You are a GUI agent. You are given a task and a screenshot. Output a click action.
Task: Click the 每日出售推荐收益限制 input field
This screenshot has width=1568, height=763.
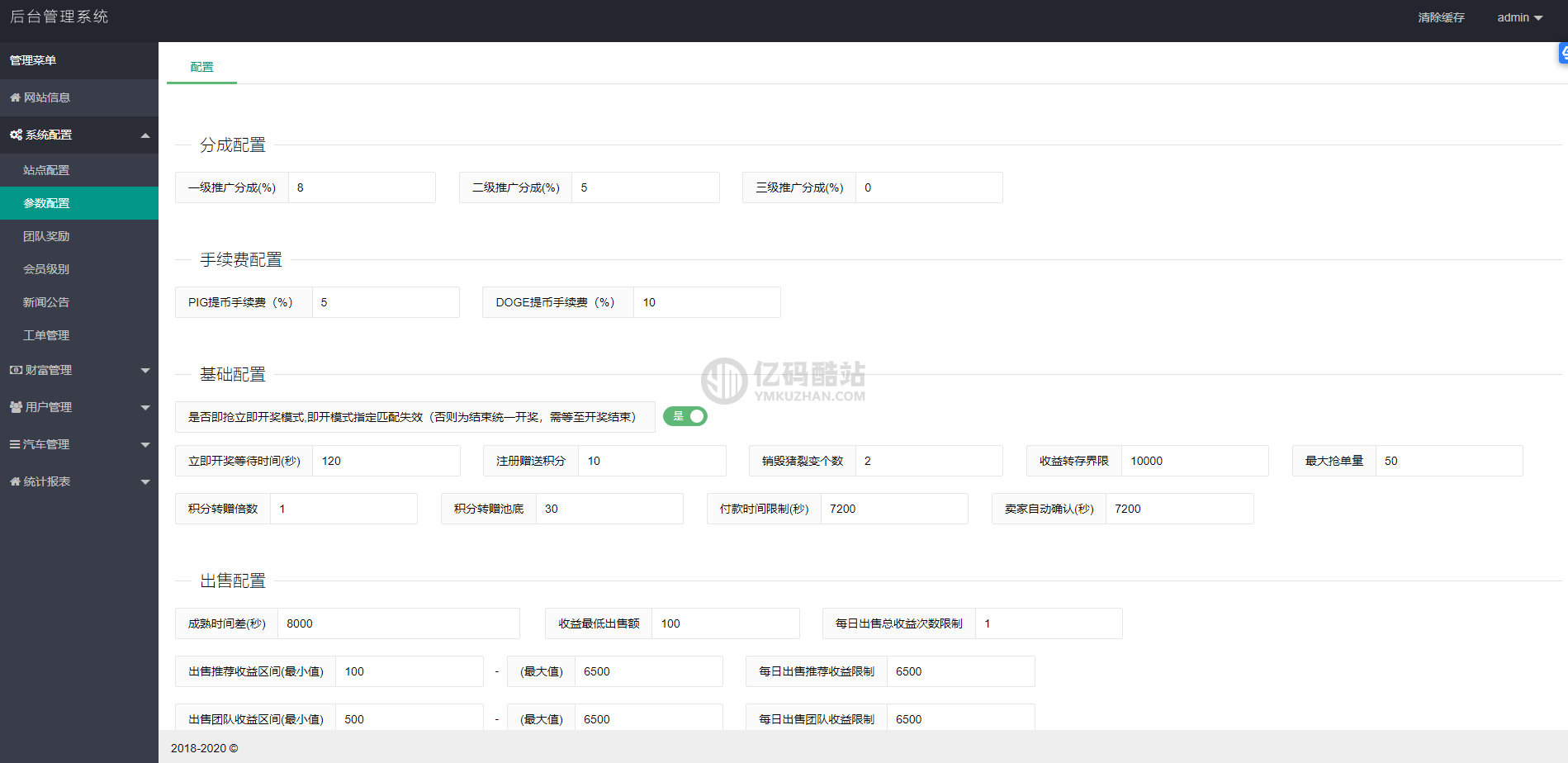961,671
